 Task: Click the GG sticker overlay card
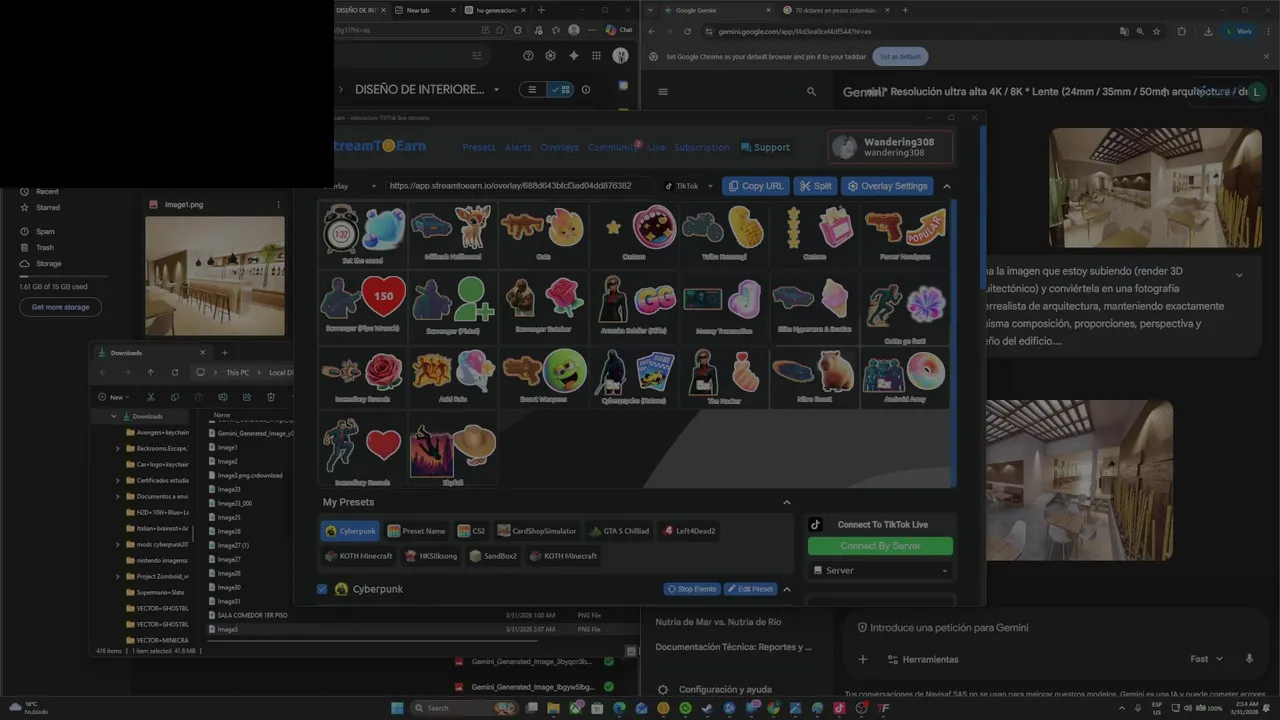[x=634, y=305]
